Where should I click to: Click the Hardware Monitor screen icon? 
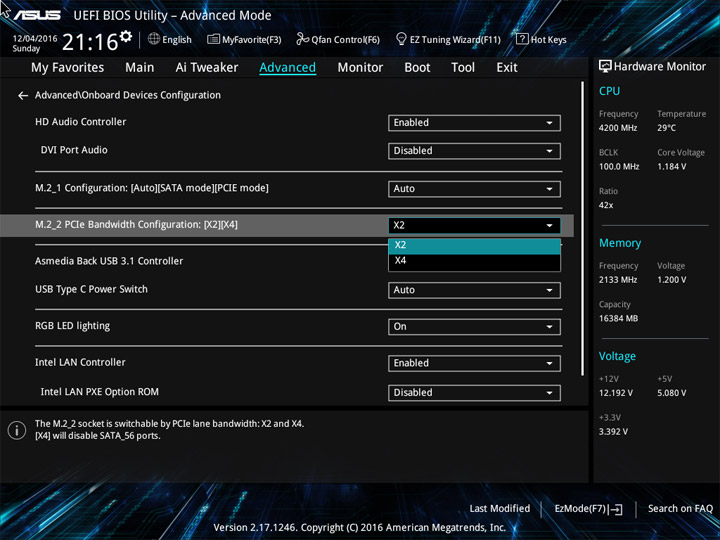[605, 67]
